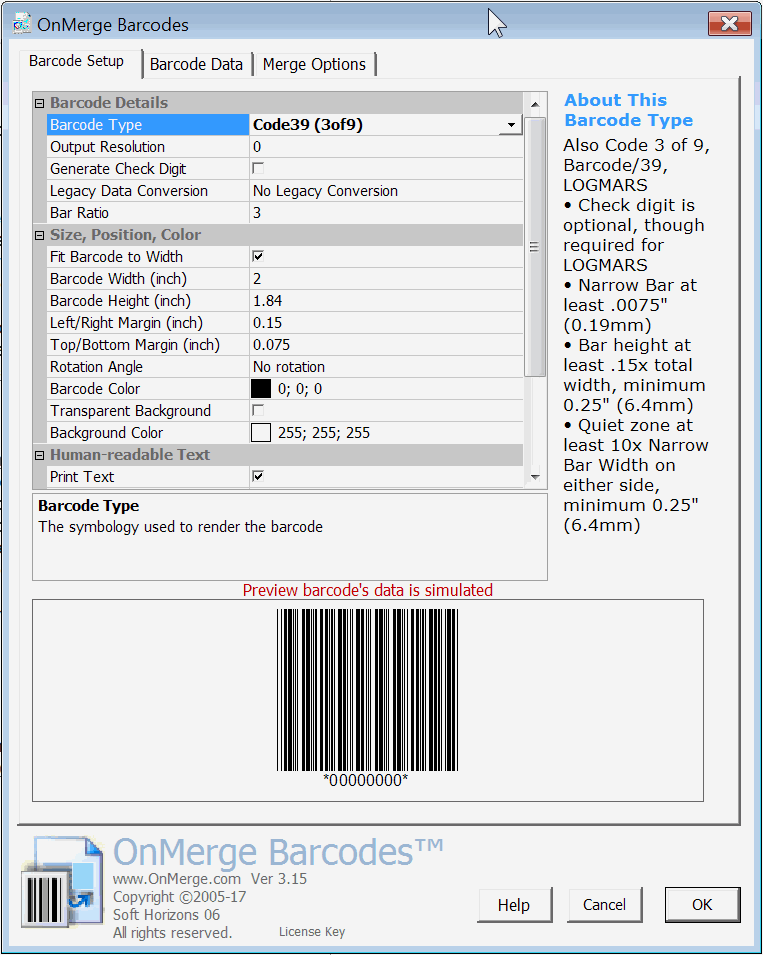Screen dimensions: 763x955
Task: Click the black Barcode Color swatch
Action: [261, 389]
